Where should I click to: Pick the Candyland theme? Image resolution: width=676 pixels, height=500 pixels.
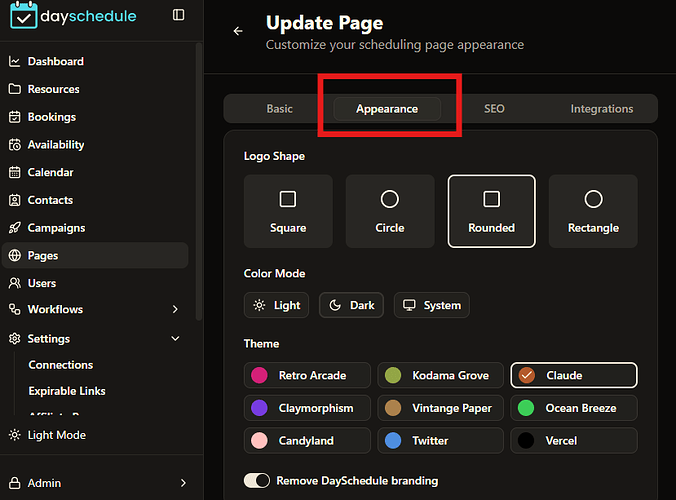(307, 441)
